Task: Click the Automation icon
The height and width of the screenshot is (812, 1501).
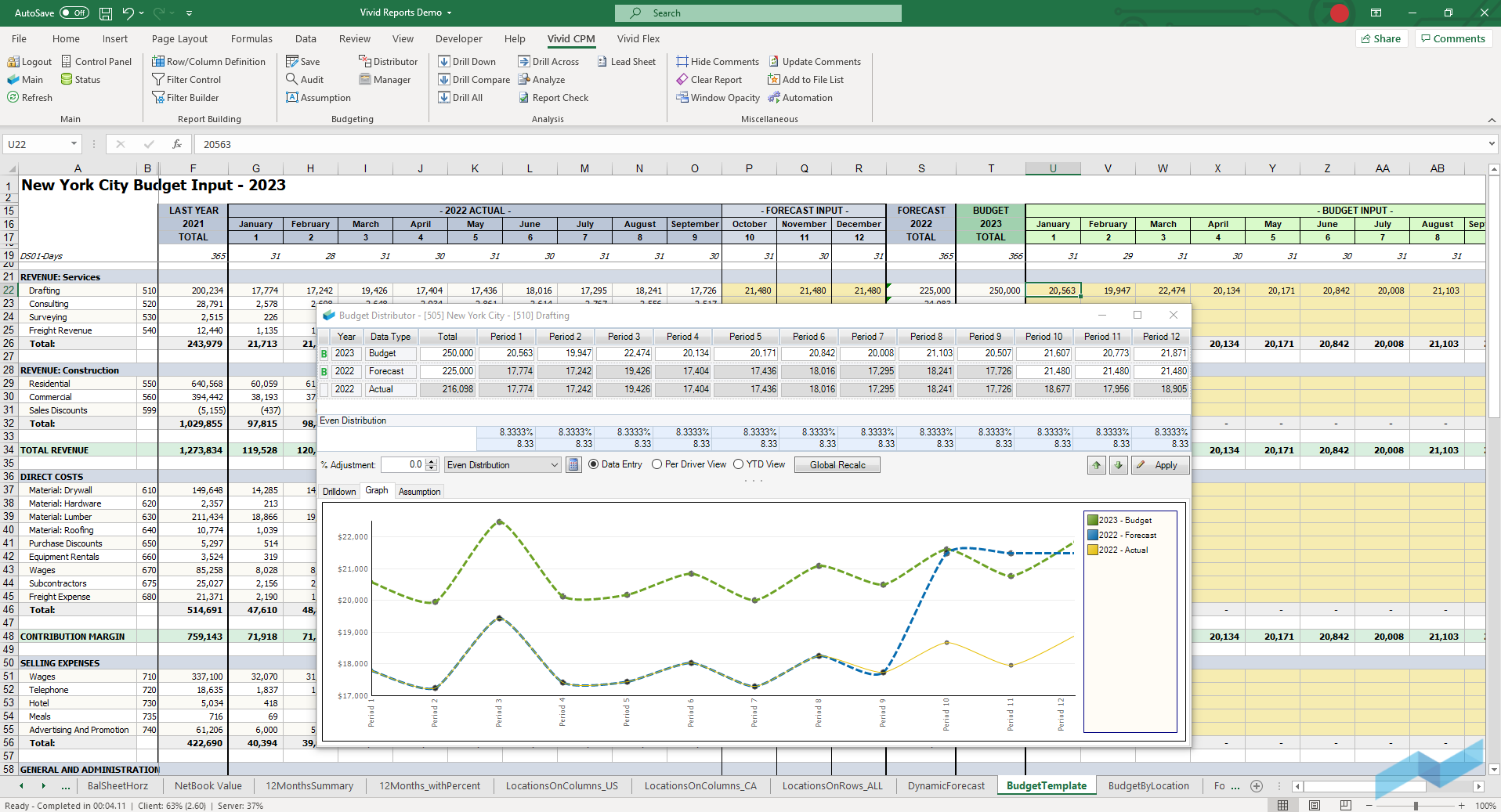Action: coord(774,98)
